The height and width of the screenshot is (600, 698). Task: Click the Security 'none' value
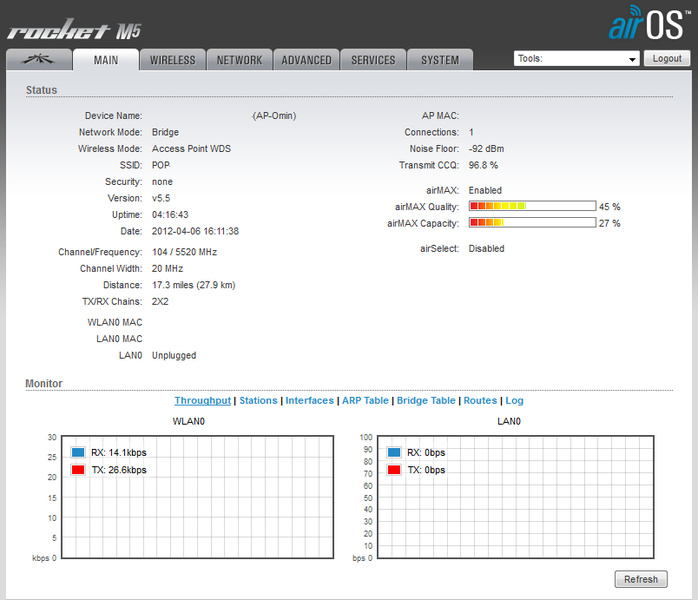(x=162, y=182)
